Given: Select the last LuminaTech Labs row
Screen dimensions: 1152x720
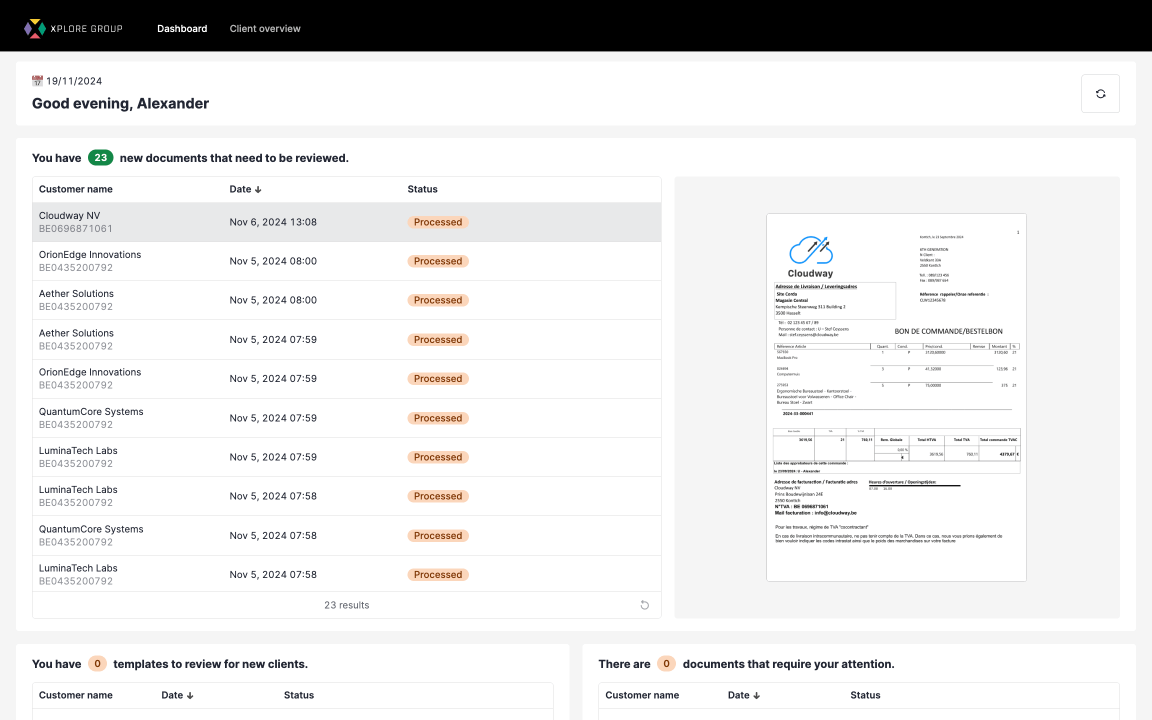Looking at the screenshot, I should click(346, 575).
